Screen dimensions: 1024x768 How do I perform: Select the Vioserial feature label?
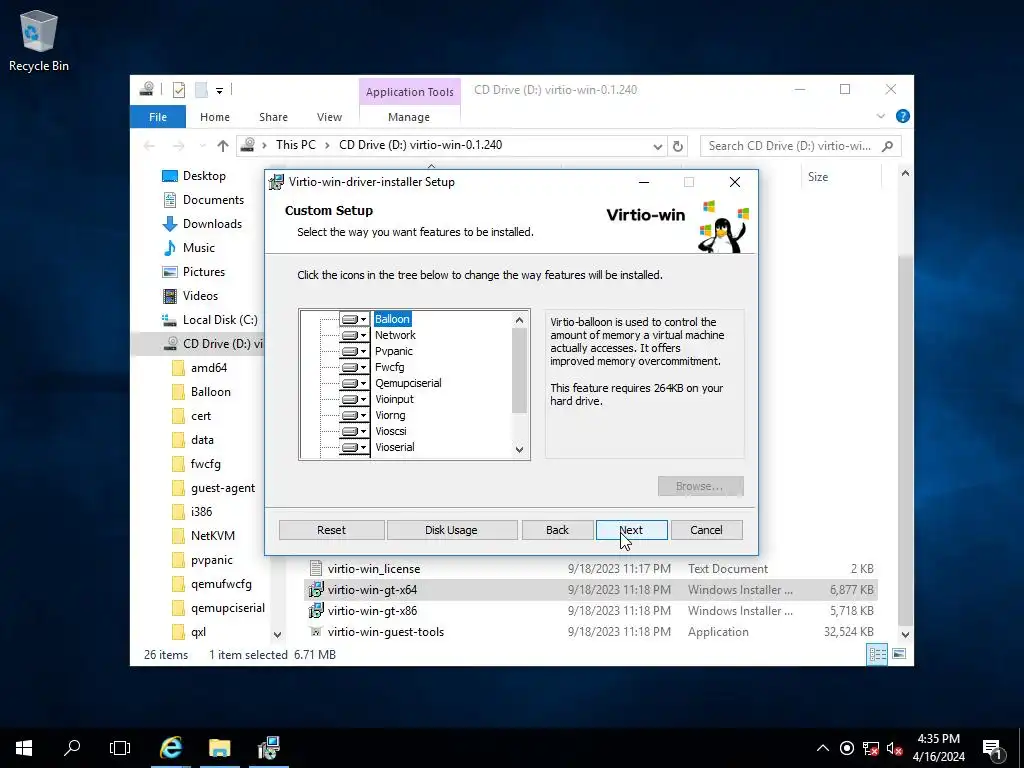point(395,447)
